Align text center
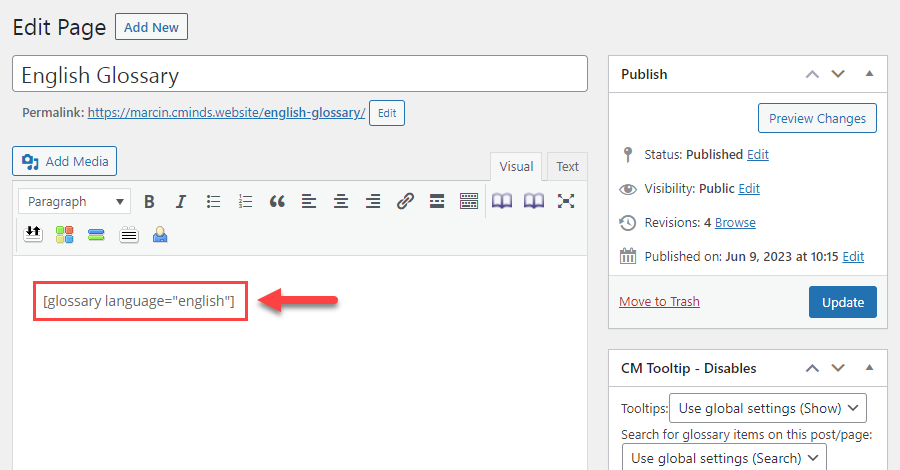Image resolution: width=900 pixels, height=470 pixels. pos(341,201)
